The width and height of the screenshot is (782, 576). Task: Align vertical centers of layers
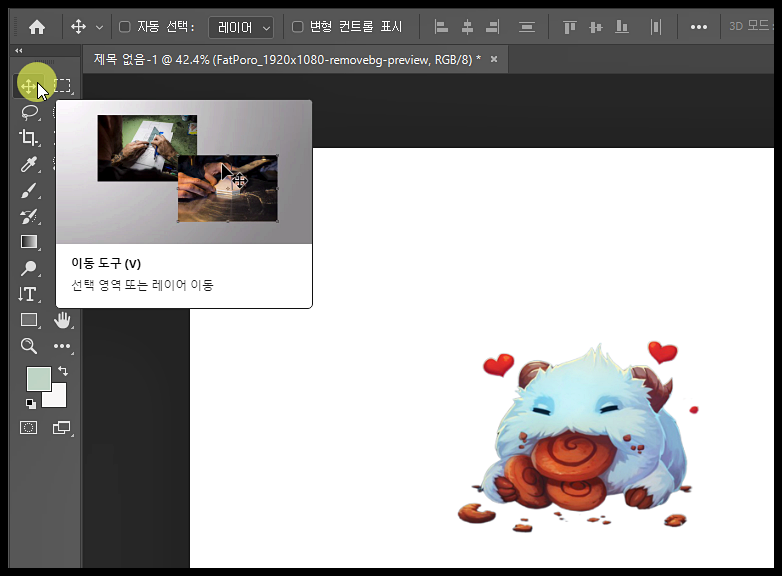click(x=595, y=27)
